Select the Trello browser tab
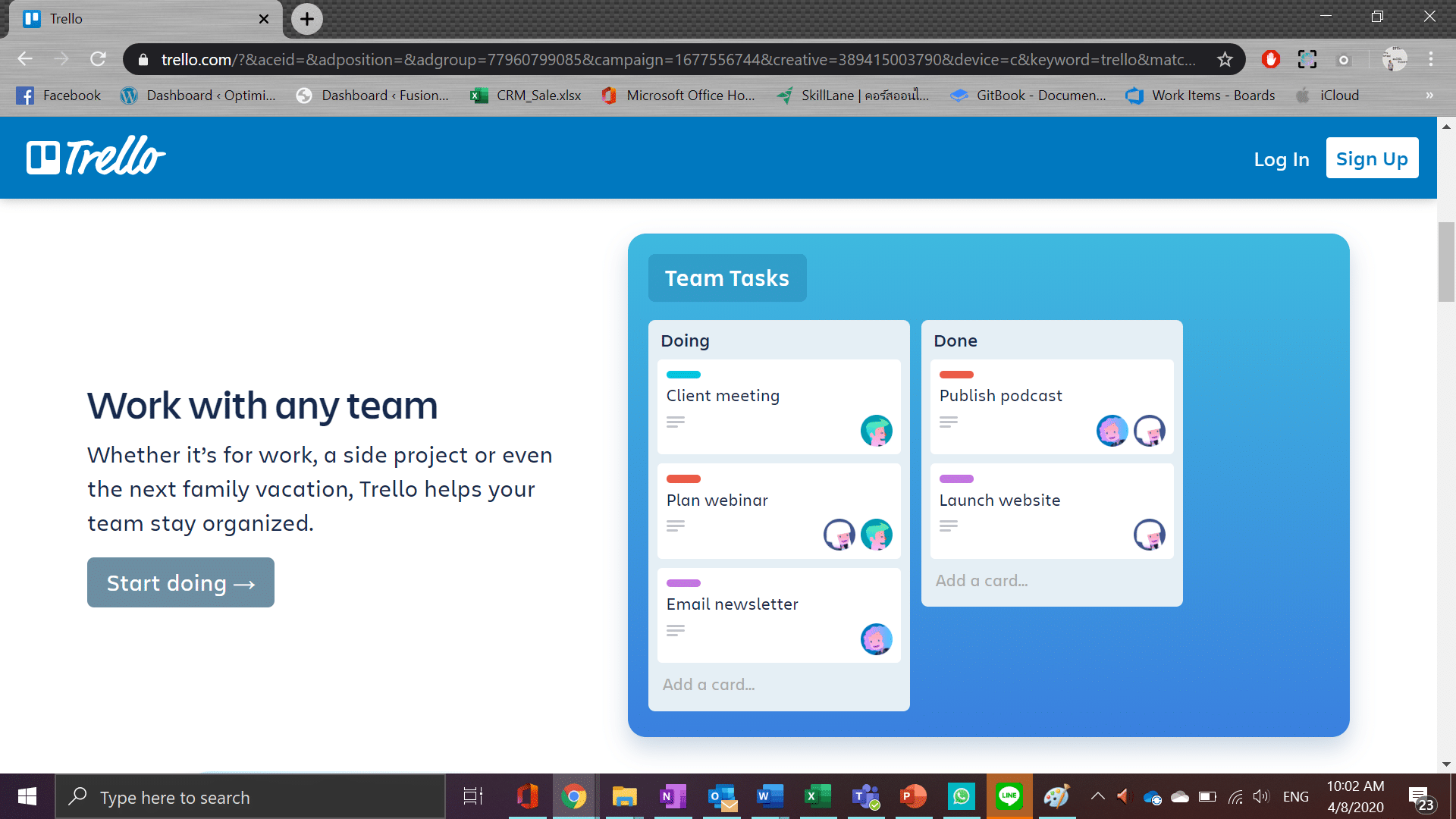This screenshot has height=819, width=1456. pyautogui.click(x=144, y=19)
